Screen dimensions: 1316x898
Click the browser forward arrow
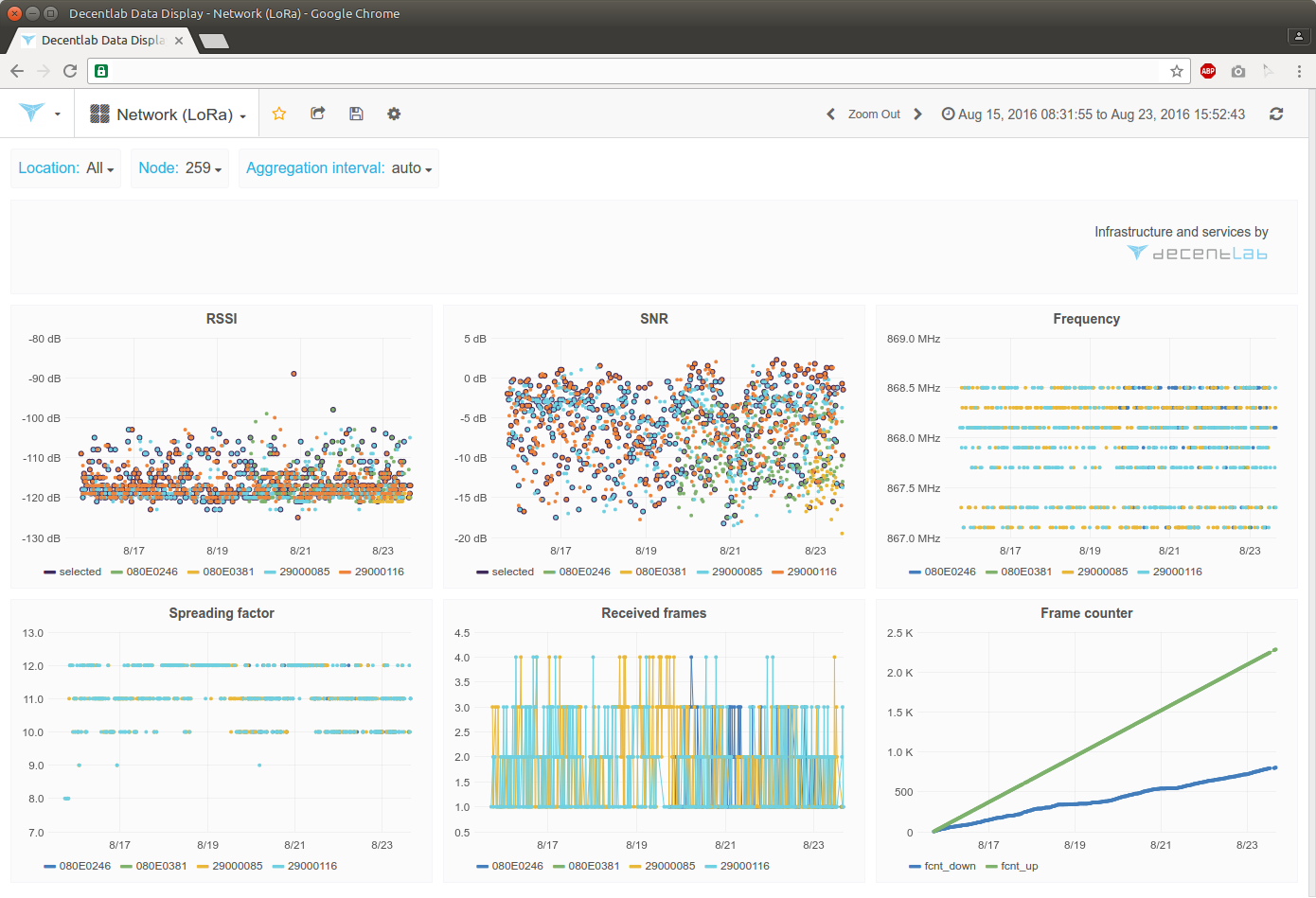click(x=43, y=71)
